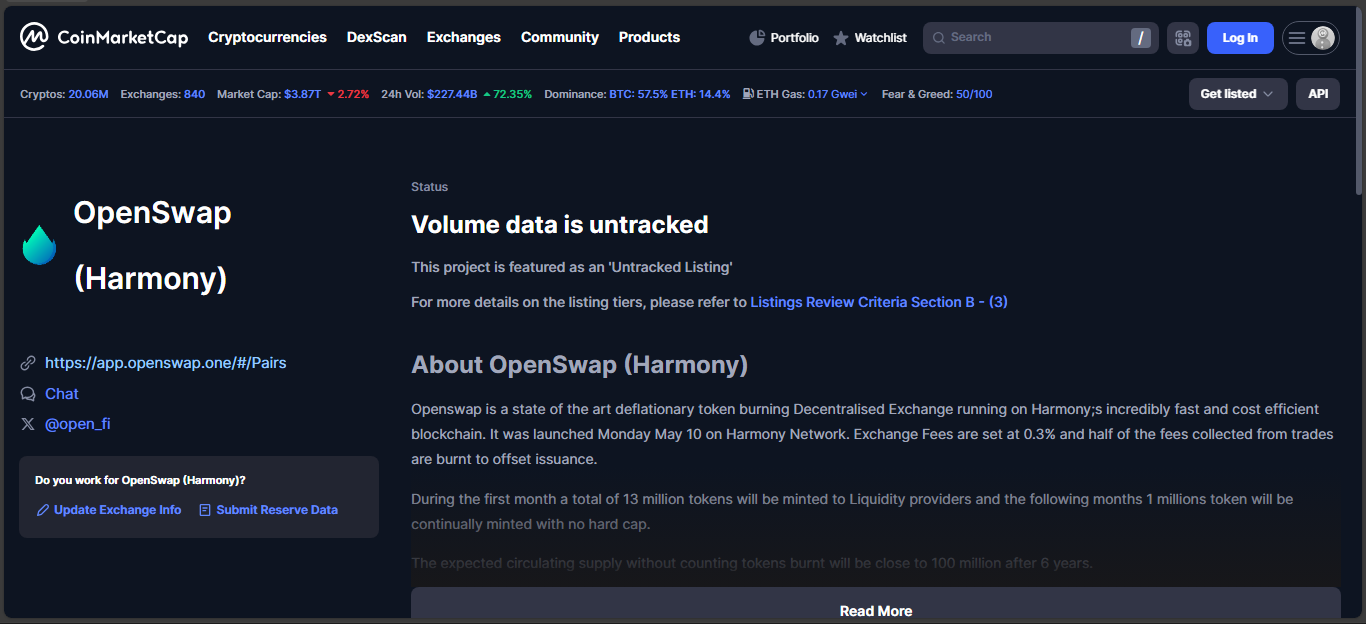Click the QR scan icon beside search
The height and width of the screenshot is (624, 1366).
pos(1183,38)
